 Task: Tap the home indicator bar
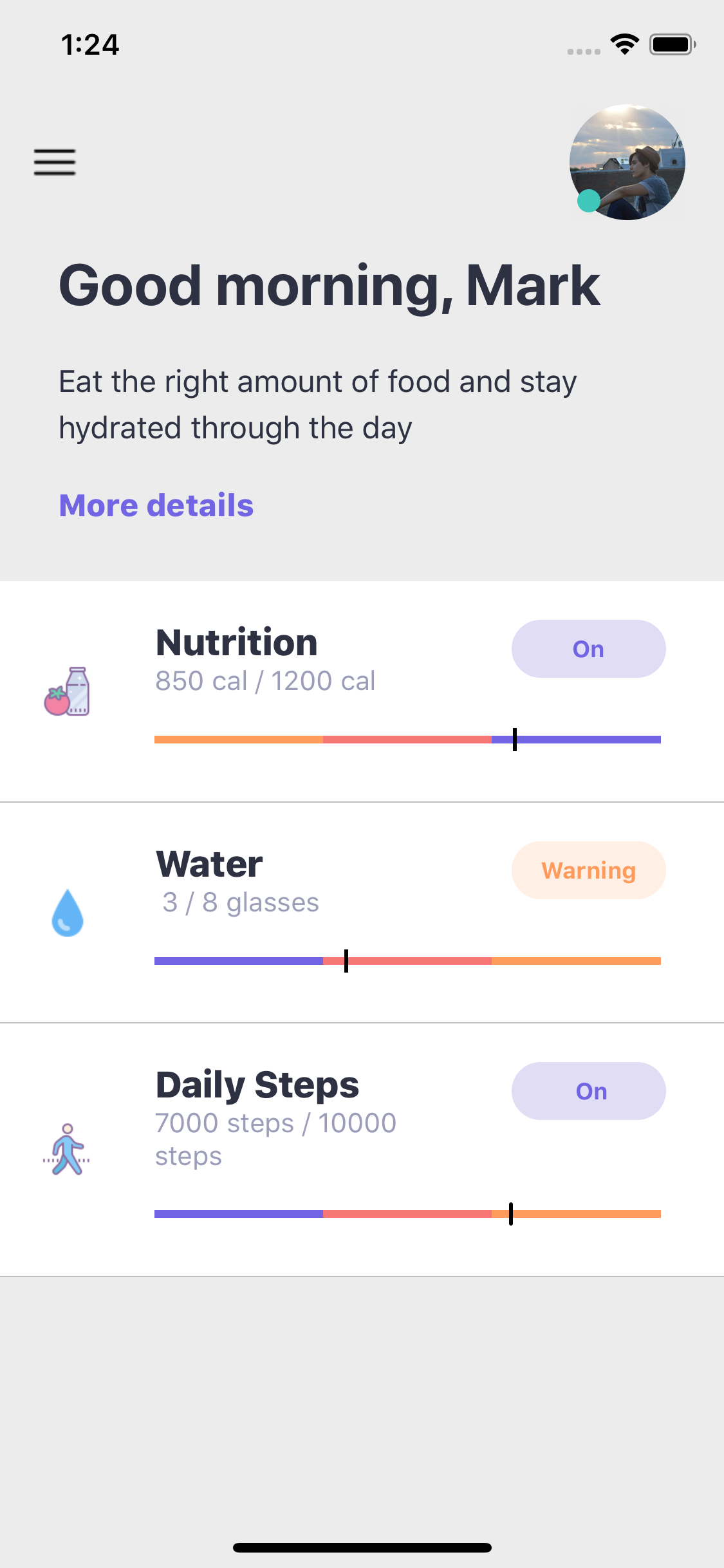[x=362, y=1547]
